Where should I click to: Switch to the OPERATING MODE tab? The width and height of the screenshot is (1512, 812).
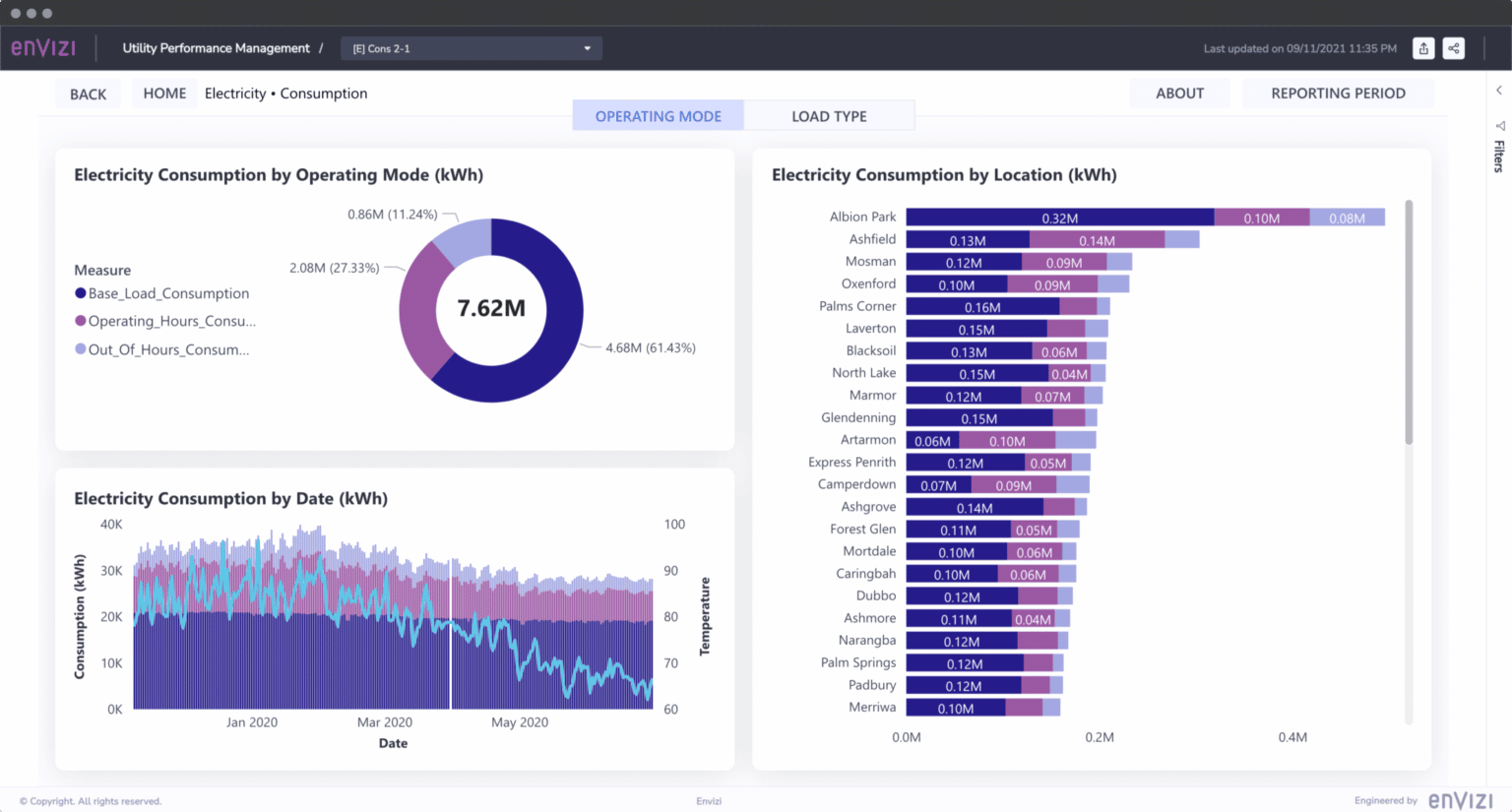coord(658,115)
